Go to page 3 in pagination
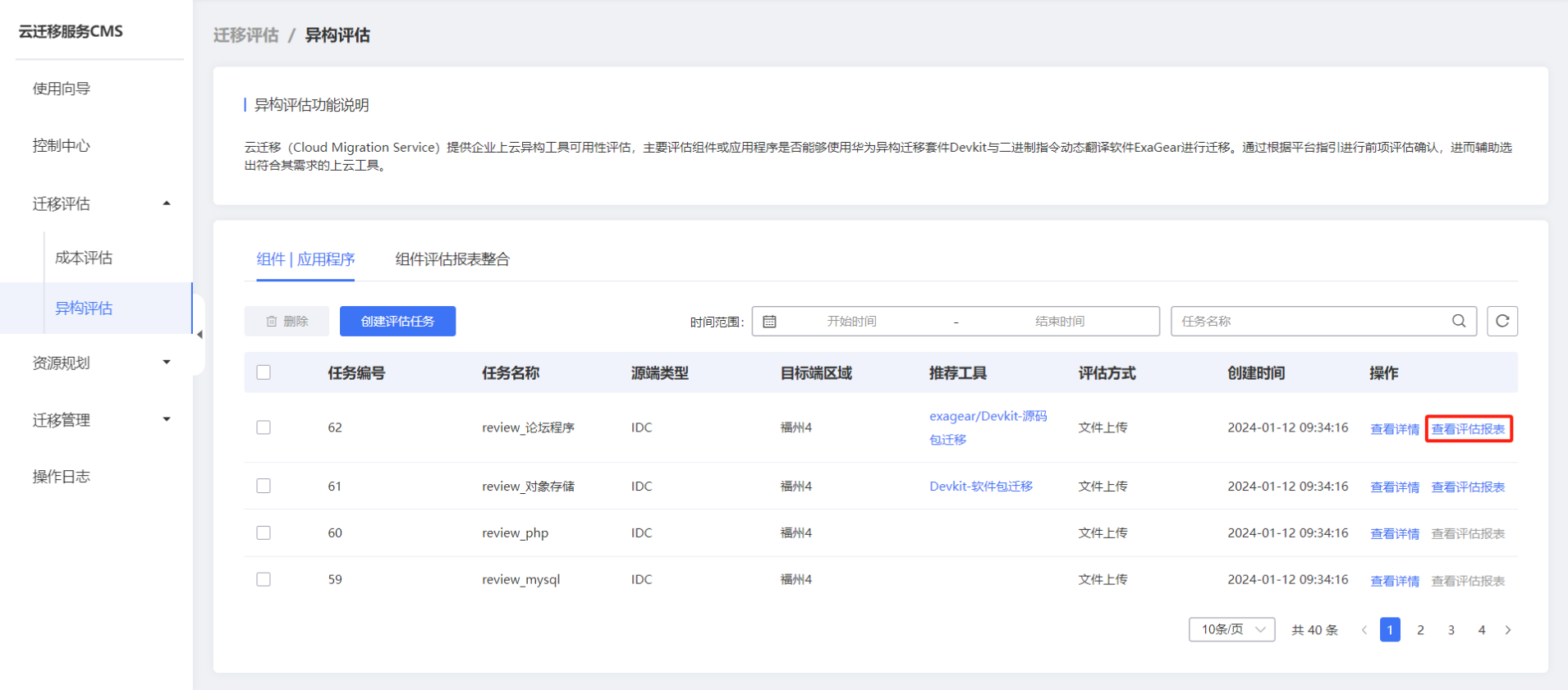This screenshot has width=1568, height=690. coord(1451,630)
